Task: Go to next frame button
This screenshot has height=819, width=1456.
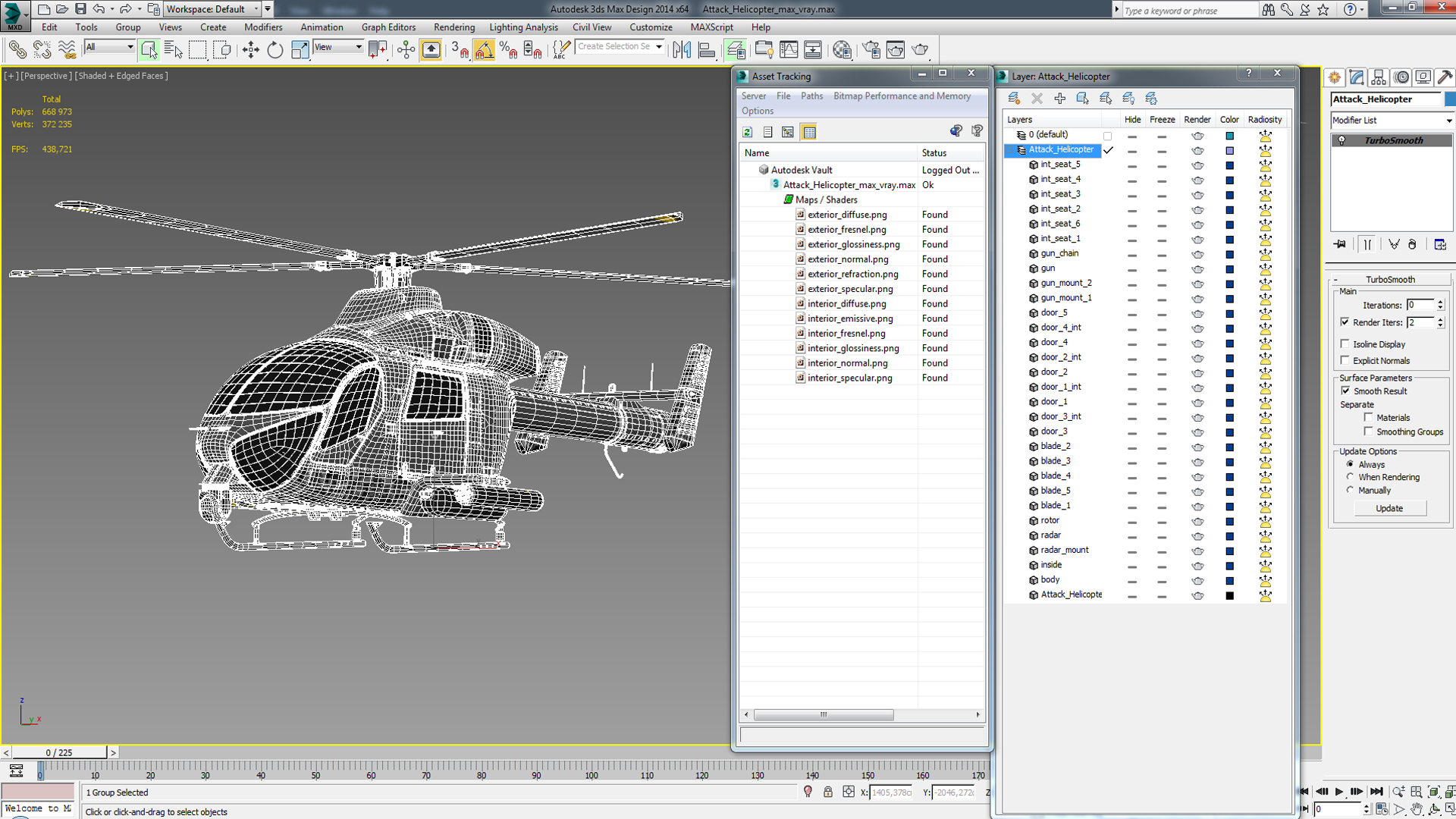Action: click(x=1357, y=792)
